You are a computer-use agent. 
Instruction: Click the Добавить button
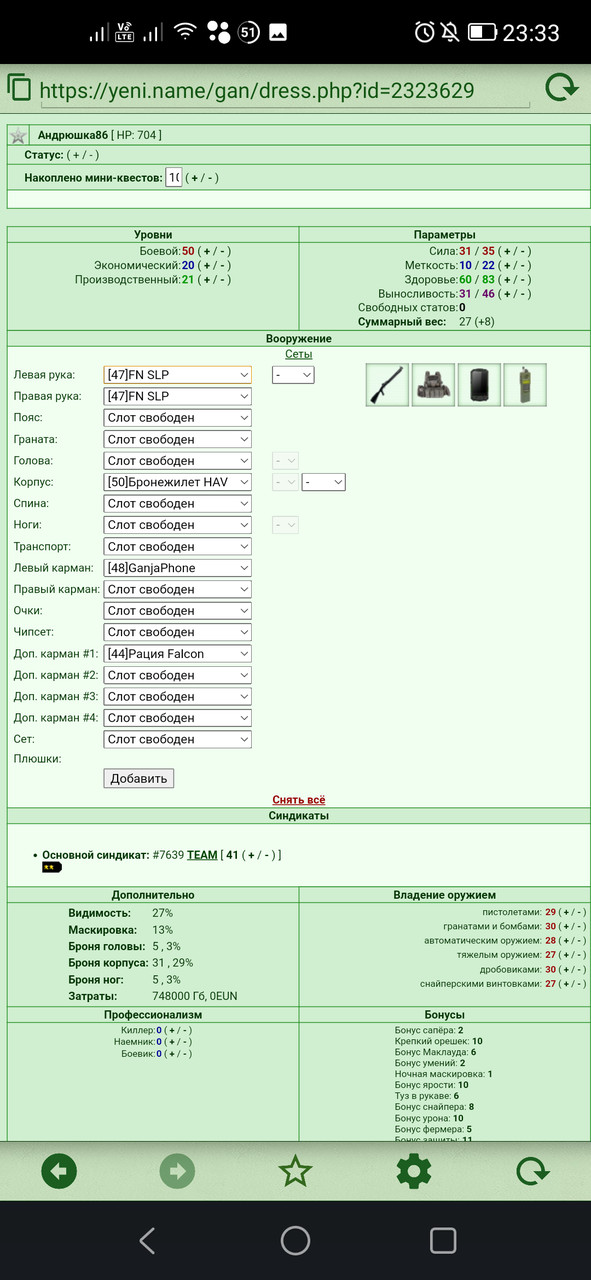(139, 778)
